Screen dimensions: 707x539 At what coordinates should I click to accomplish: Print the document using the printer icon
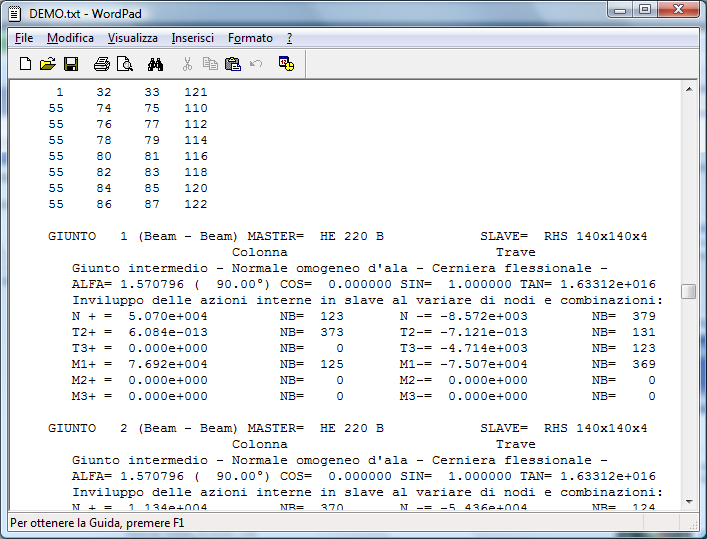(x=101, y=64)
